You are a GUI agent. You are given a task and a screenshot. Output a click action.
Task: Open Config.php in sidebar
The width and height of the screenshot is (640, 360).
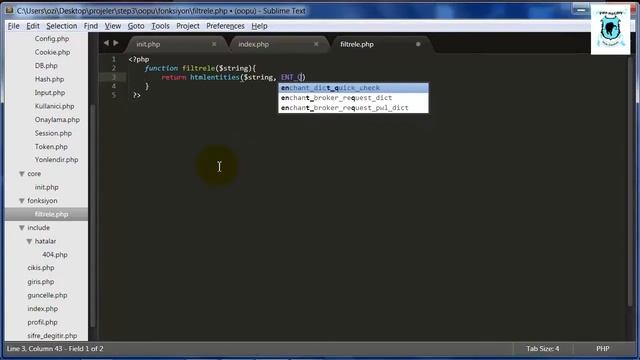tap(52, 39)
